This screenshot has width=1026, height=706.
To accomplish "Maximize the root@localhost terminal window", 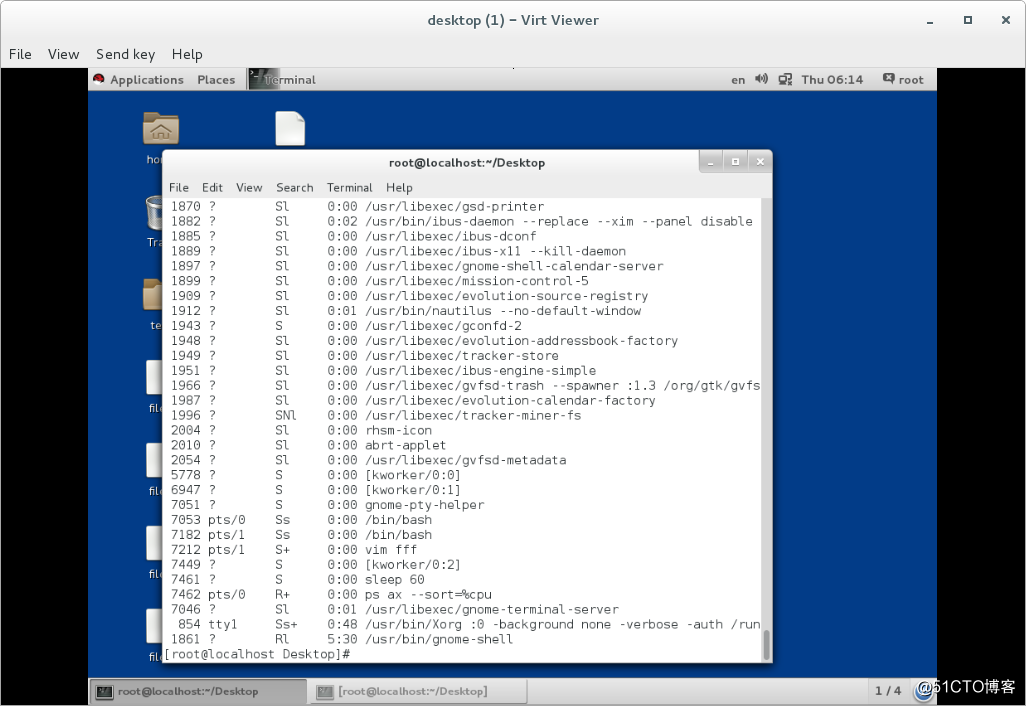I will point(735,162).
